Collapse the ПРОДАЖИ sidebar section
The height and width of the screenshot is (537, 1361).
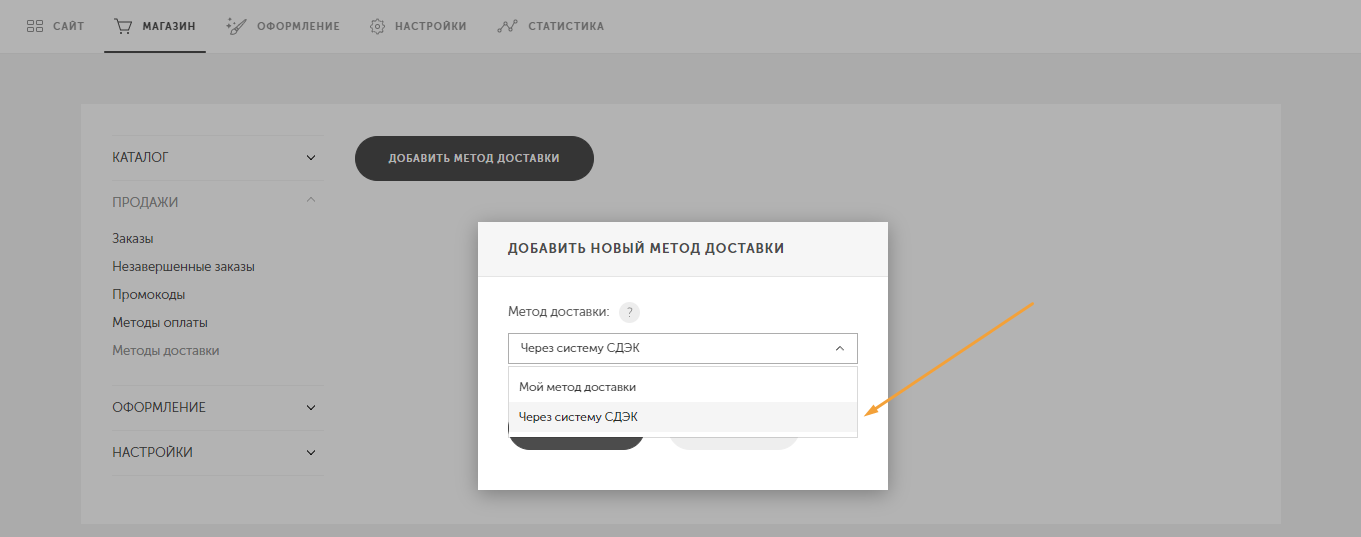pos(311,201)
